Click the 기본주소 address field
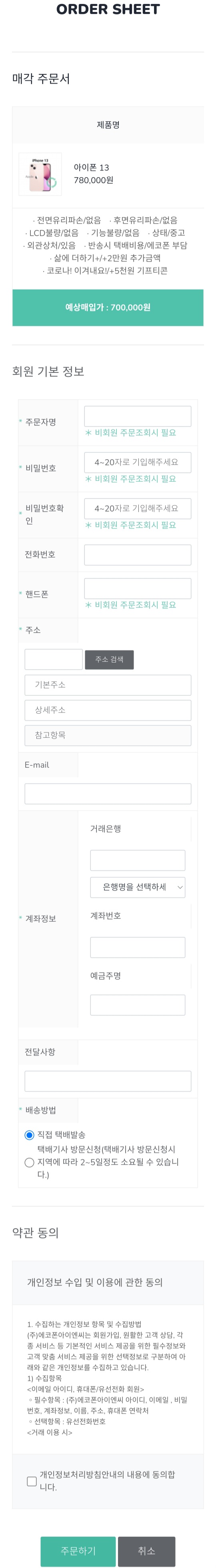 tap(108, 685)
